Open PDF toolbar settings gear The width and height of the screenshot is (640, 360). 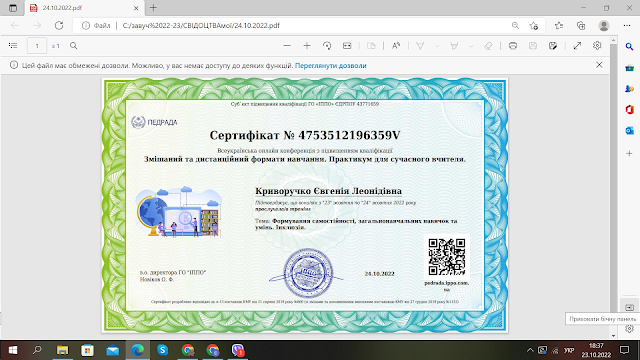pyautogui.click(x=597, y=46)
